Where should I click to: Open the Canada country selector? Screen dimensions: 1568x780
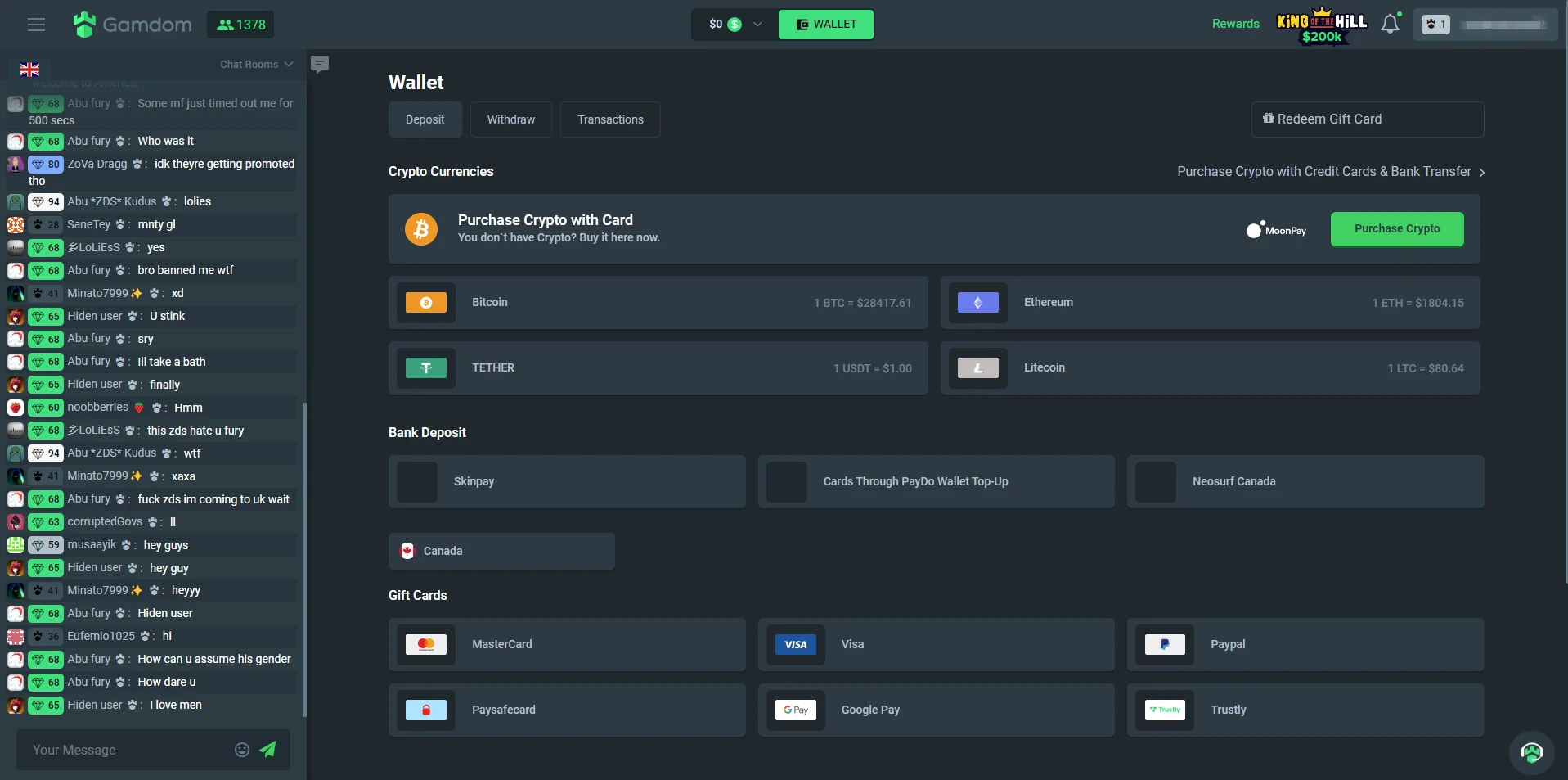[501, 551]
